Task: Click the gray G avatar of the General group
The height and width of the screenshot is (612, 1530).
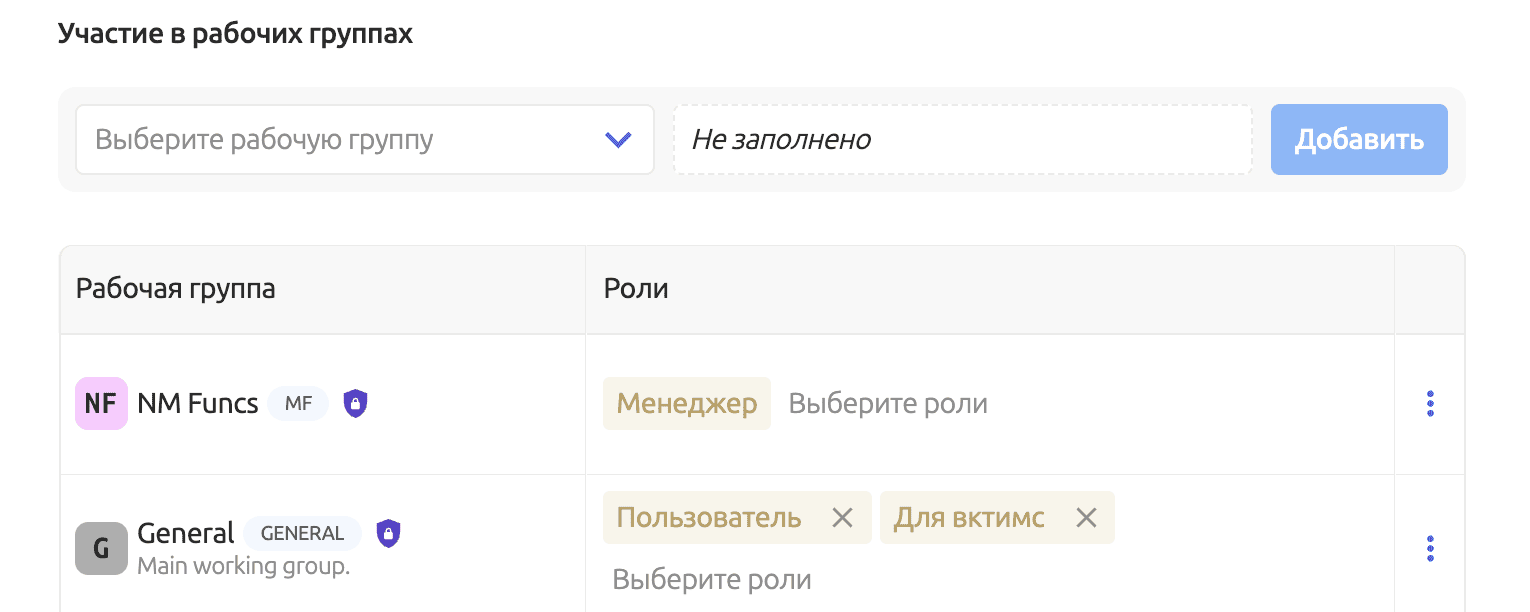Action: point(100,548)
